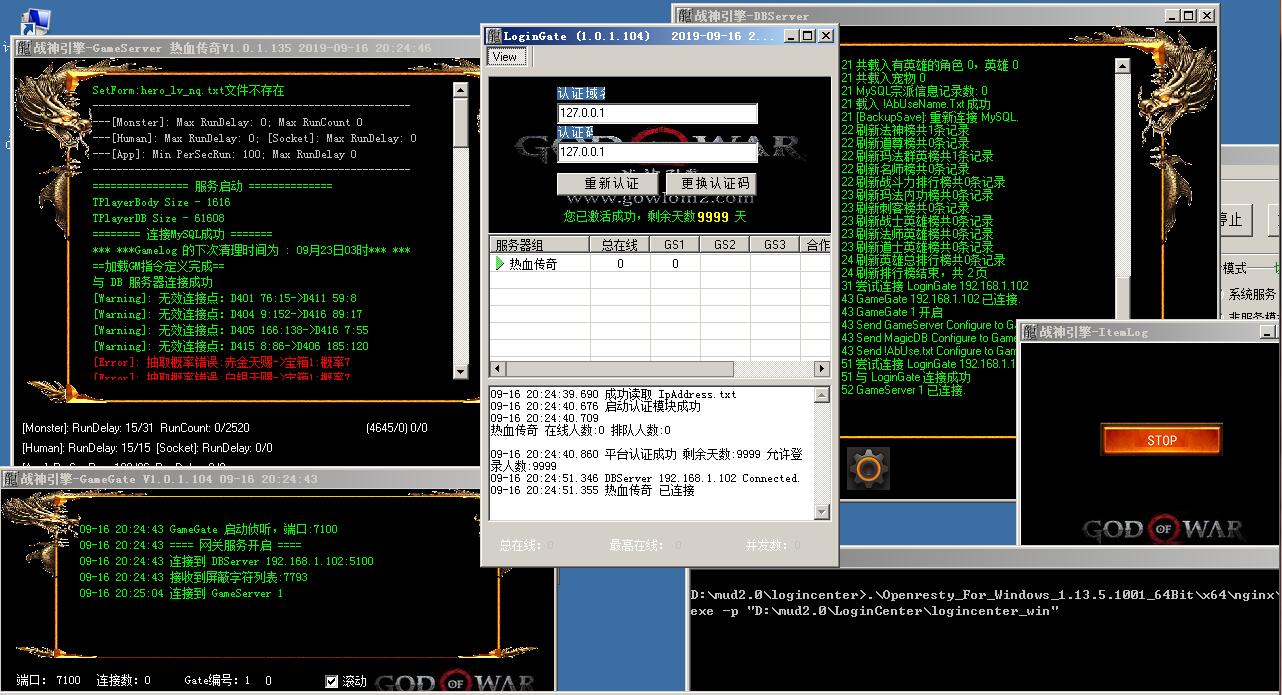
Task: Click right arrow of server list horizontal scrollbar
Action: tap(822, 369)
